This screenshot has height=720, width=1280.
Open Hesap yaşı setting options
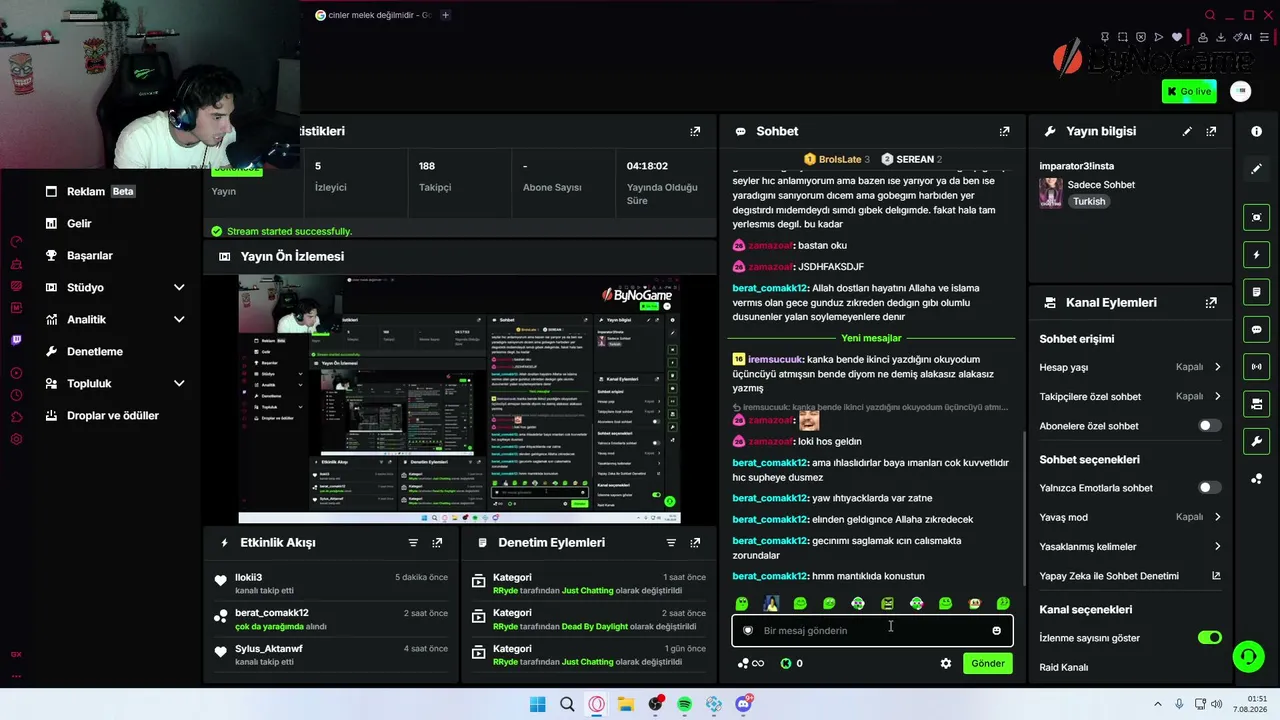click(x=1130, y=367)
